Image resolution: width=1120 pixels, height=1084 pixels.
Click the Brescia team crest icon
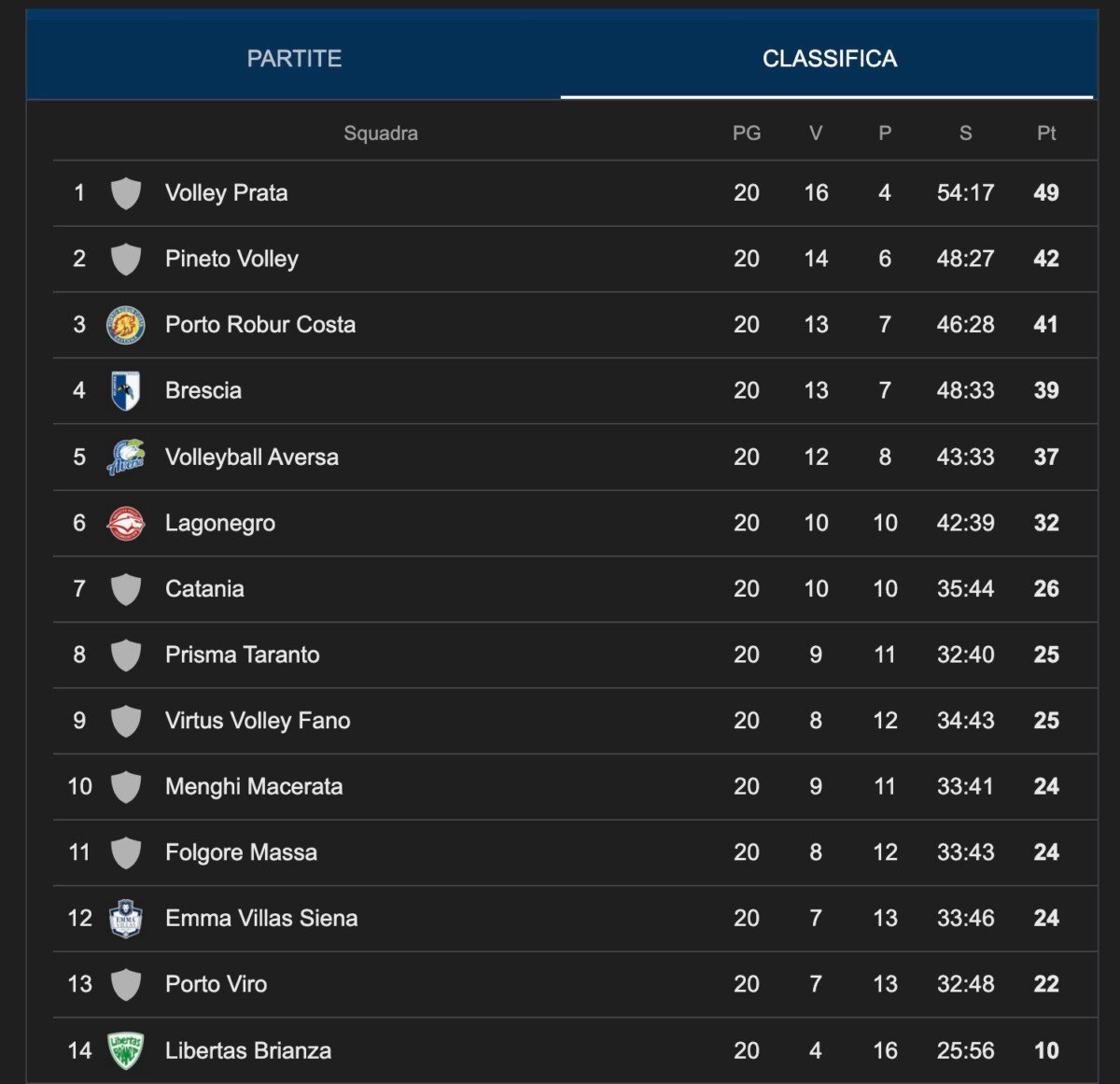pyautogui.click(x=126, y=390)
